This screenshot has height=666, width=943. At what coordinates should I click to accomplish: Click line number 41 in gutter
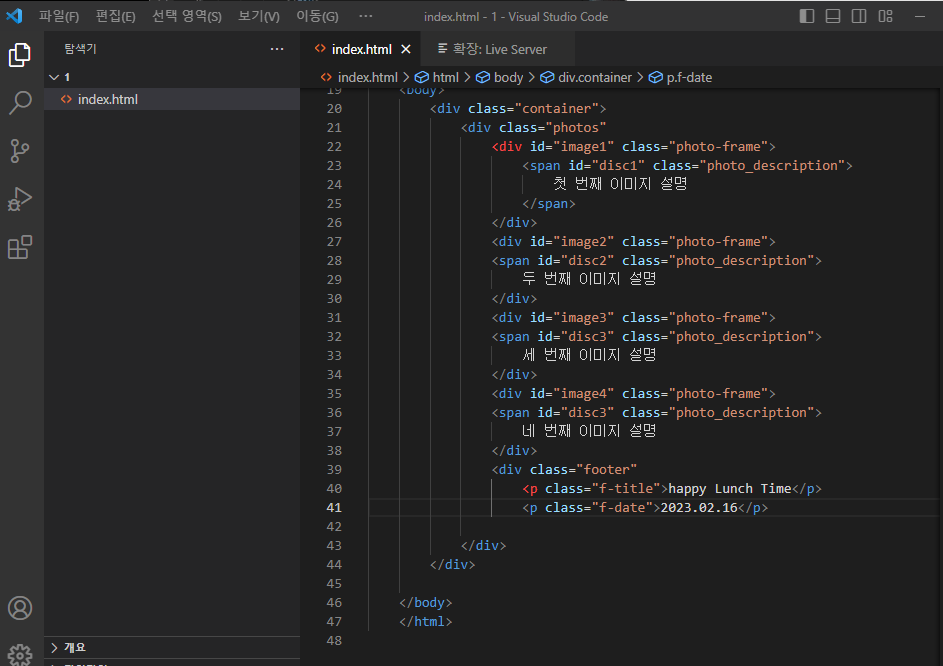pos(334,507)
